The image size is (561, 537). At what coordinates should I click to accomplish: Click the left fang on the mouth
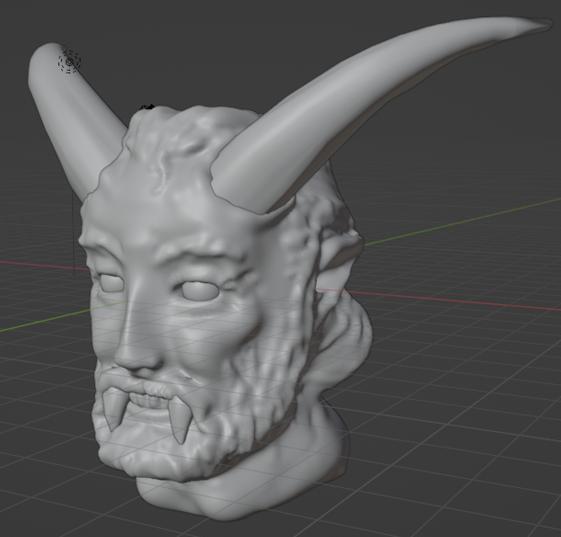pyautogui.click(x=114, y=409)
